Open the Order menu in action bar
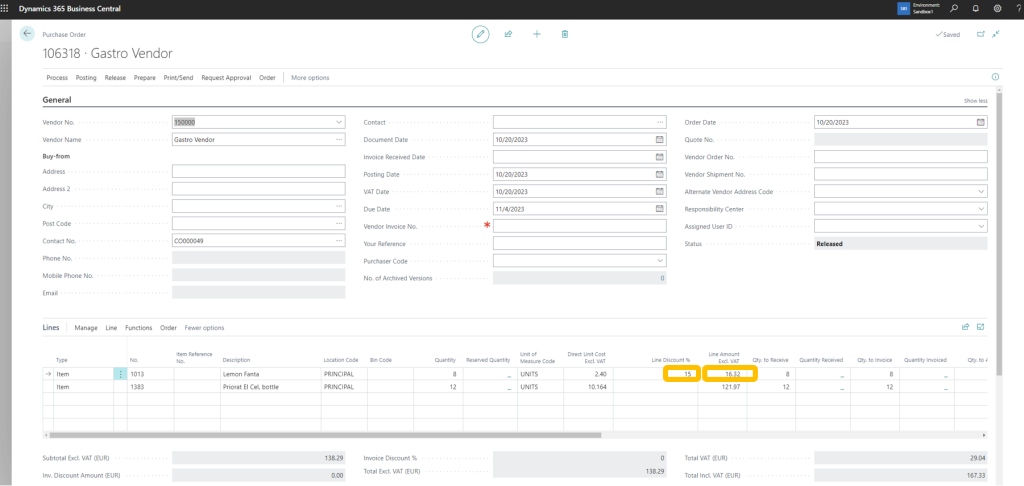1024x486 pixels. [x=267, y=78]
